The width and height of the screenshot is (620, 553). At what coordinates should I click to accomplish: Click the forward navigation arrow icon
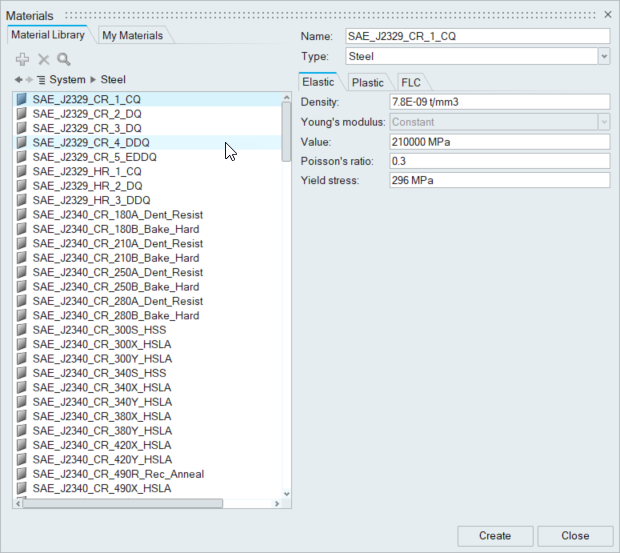(29, 79)
